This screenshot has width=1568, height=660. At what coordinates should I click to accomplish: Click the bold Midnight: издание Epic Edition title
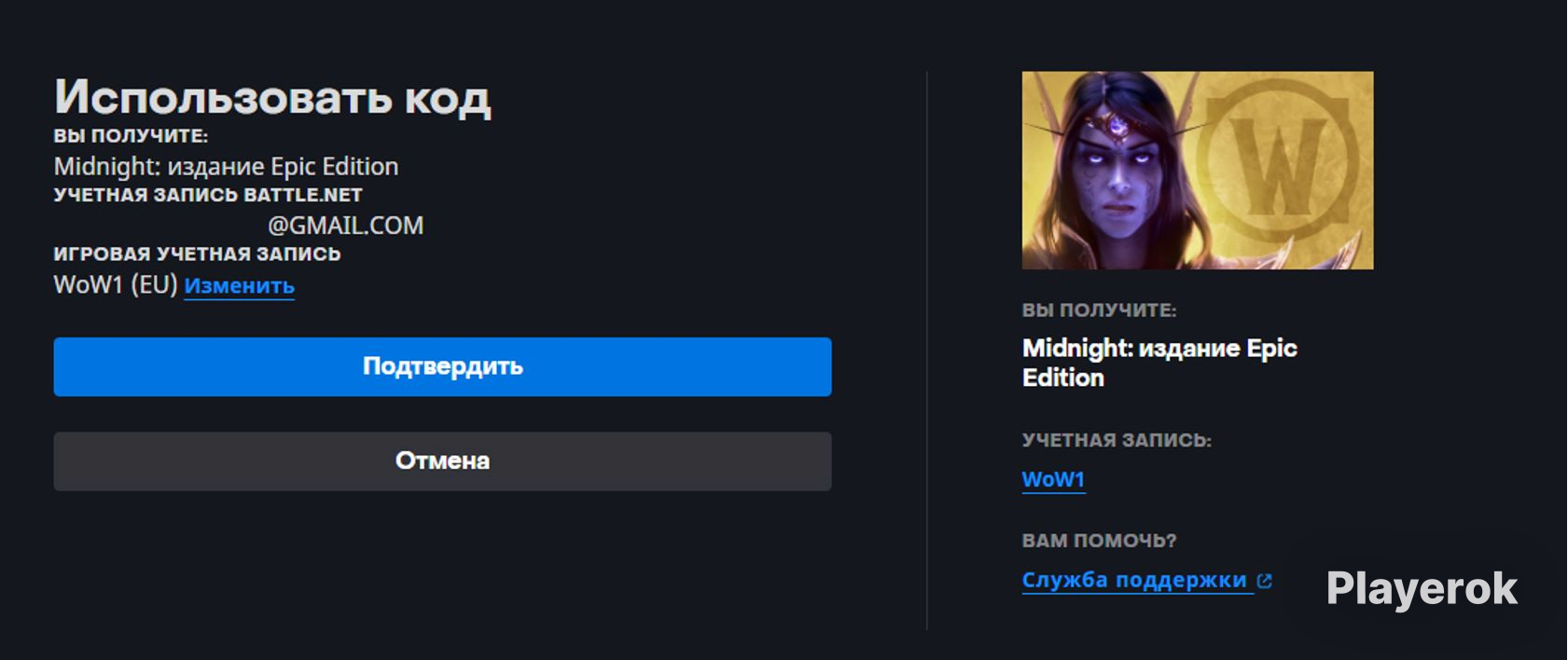coord(1159,362)
